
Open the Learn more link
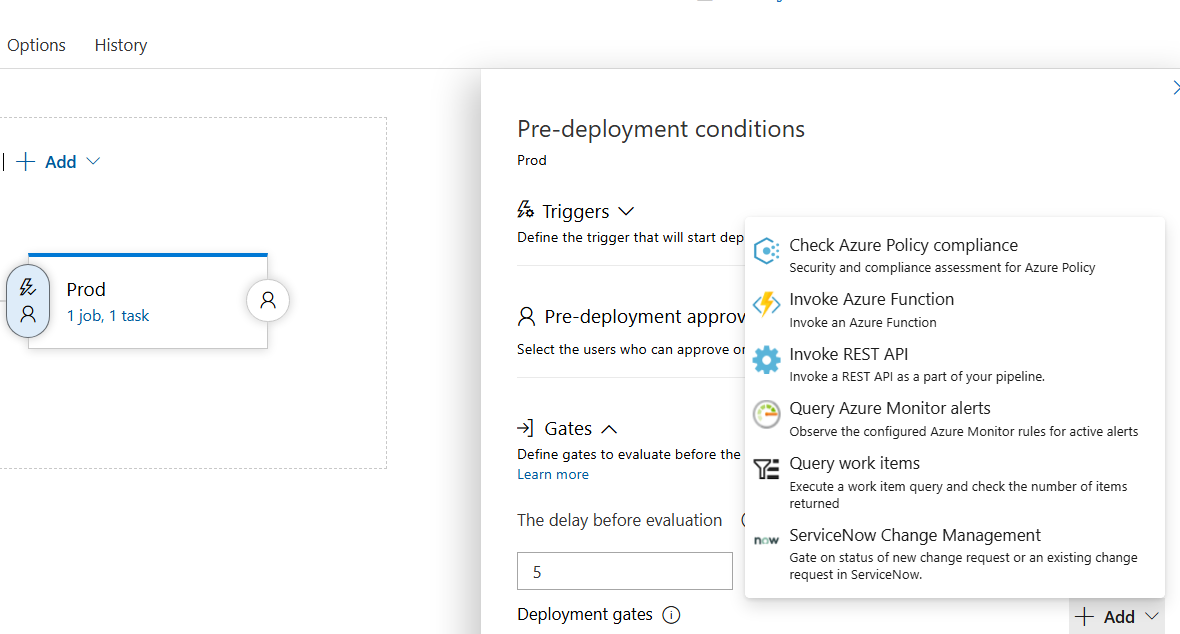(x=552, y=474)
